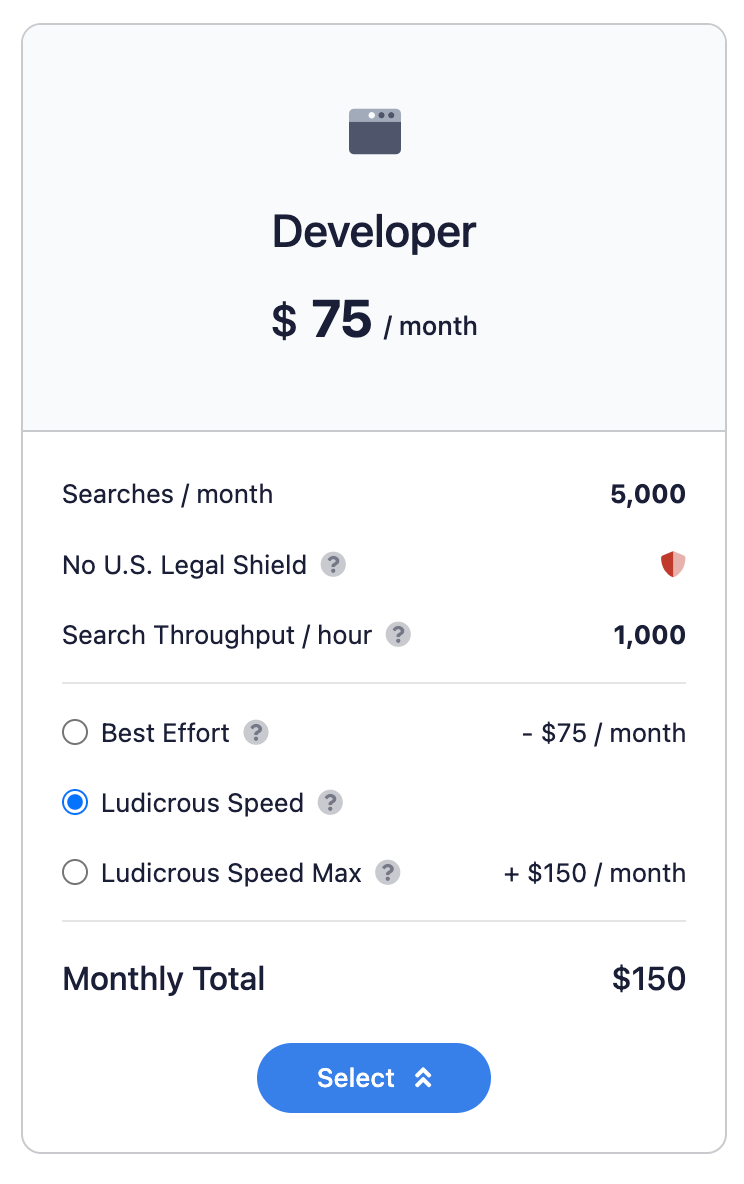Show the Ludicrous Speed Max help tooltip
Image resolution: width=744 pixels, height=1184 pixels.
(x=387, y=873)
